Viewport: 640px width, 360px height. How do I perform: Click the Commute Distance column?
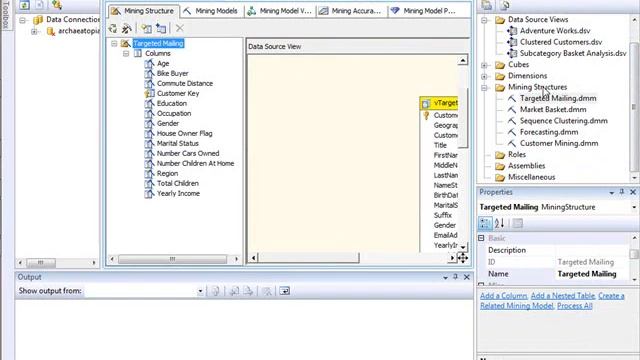(185, 83)
